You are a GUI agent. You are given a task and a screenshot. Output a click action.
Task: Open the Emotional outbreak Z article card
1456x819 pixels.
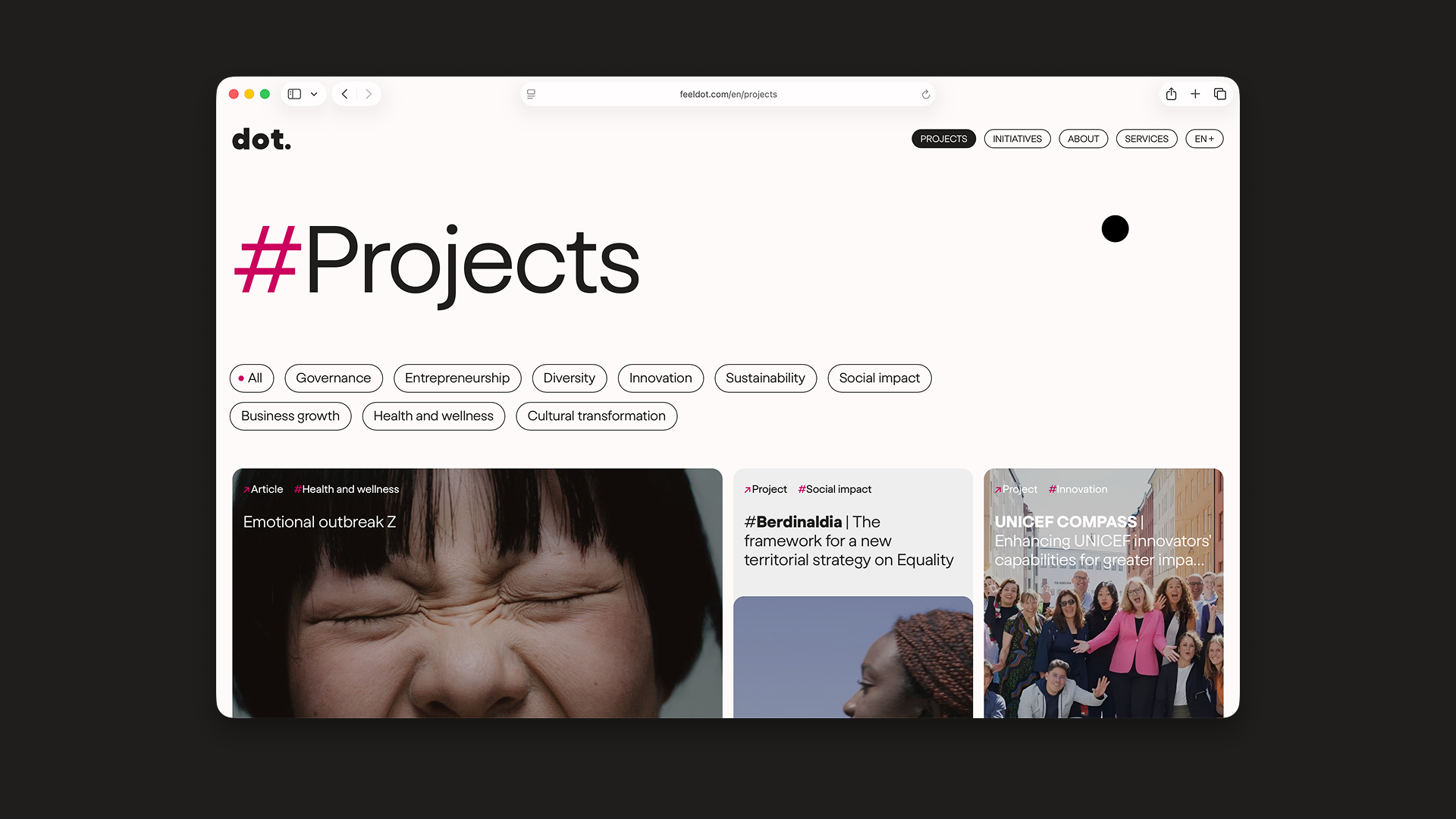(477, 593)
